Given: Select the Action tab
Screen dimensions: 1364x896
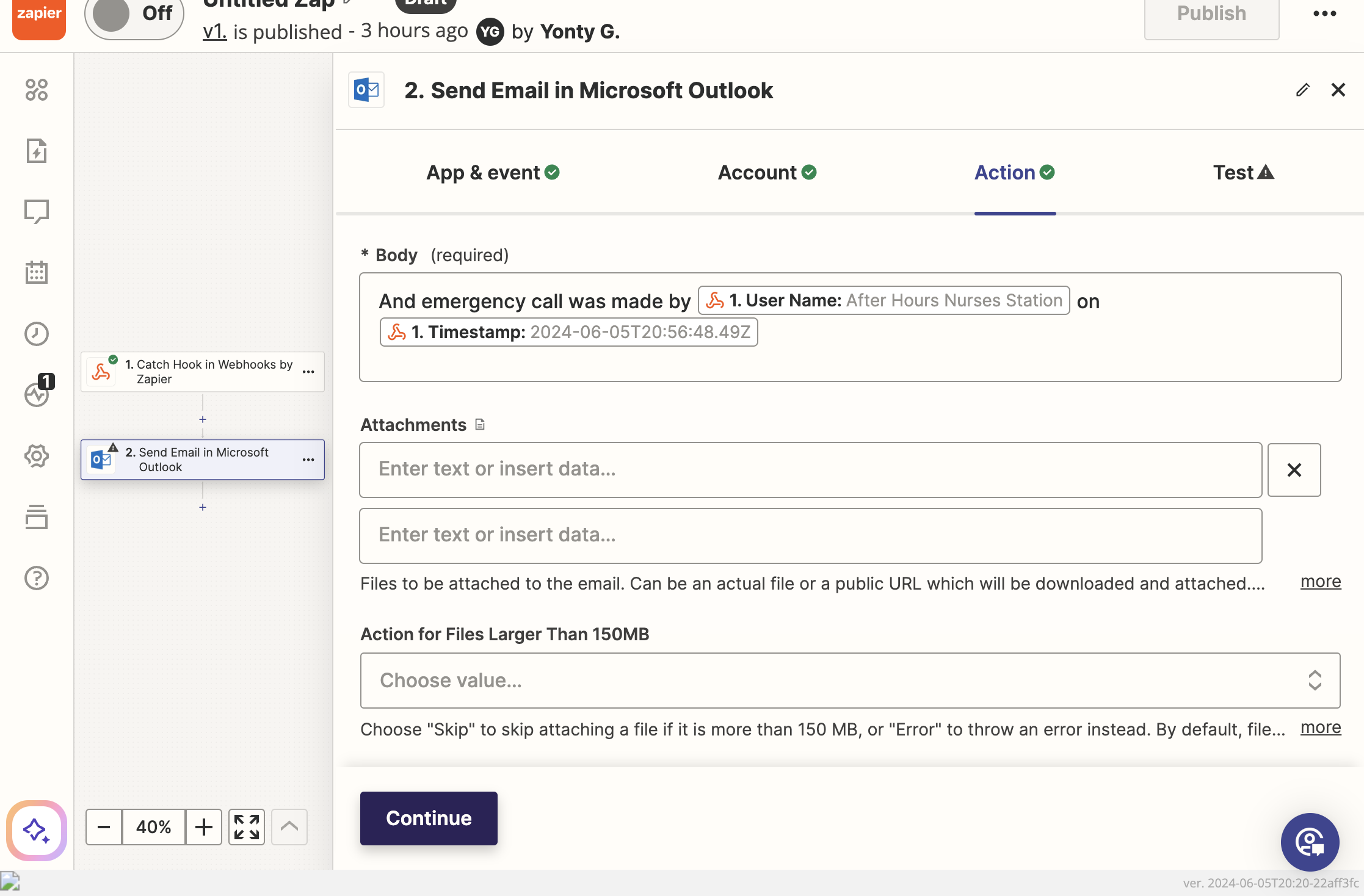Looking at the screenshot, I should click(x=1015, y=173).
